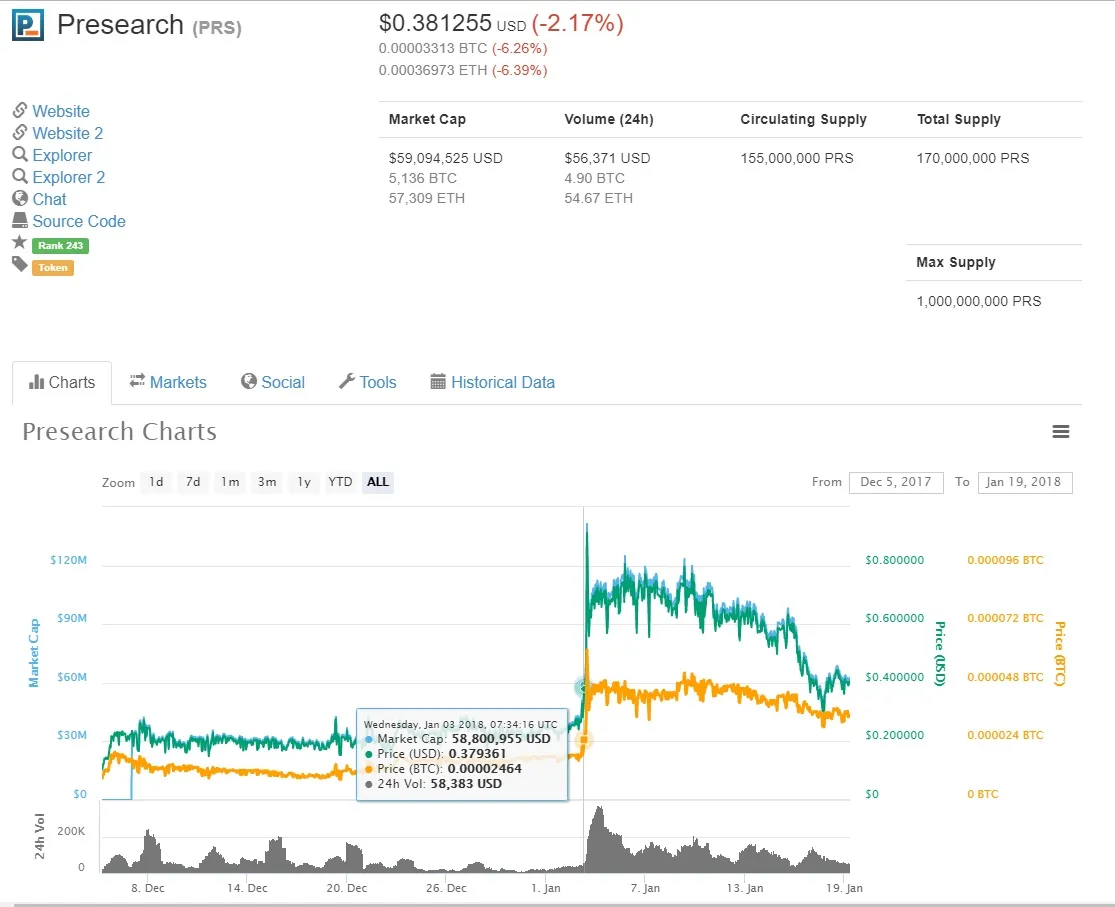Click the Presearch Charts heading
The width and height of the screenshot is (1115, 907).
pyautogui.click(x=119, y=431)
